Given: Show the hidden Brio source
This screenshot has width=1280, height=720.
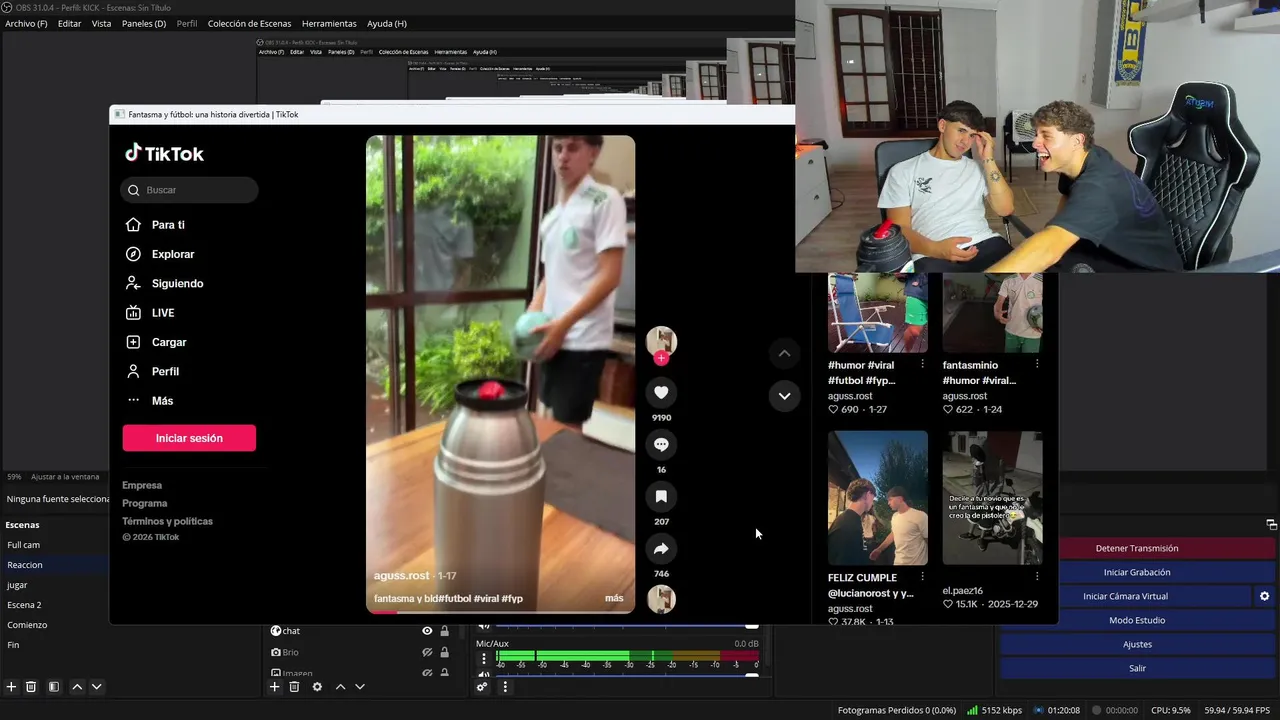Looking at the screenshot, I should 427,652.
